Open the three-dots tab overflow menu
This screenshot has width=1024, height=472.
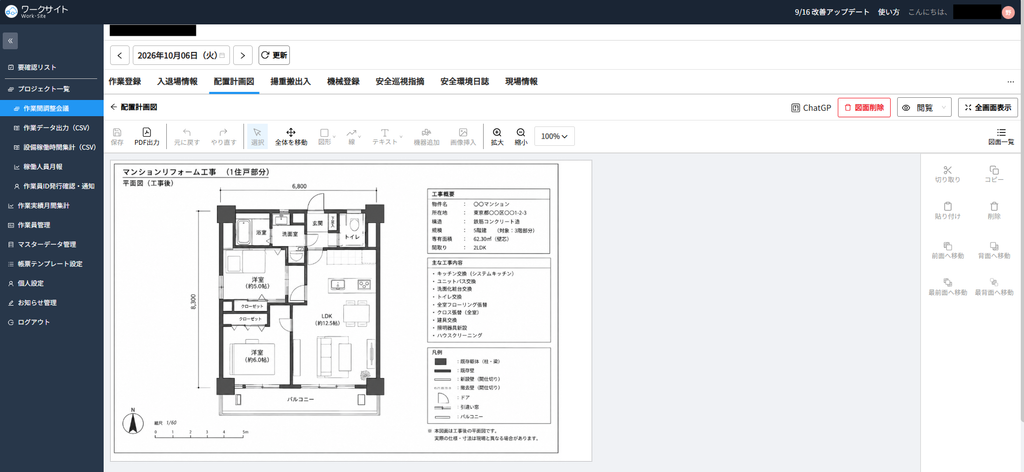coord(1010,82)
